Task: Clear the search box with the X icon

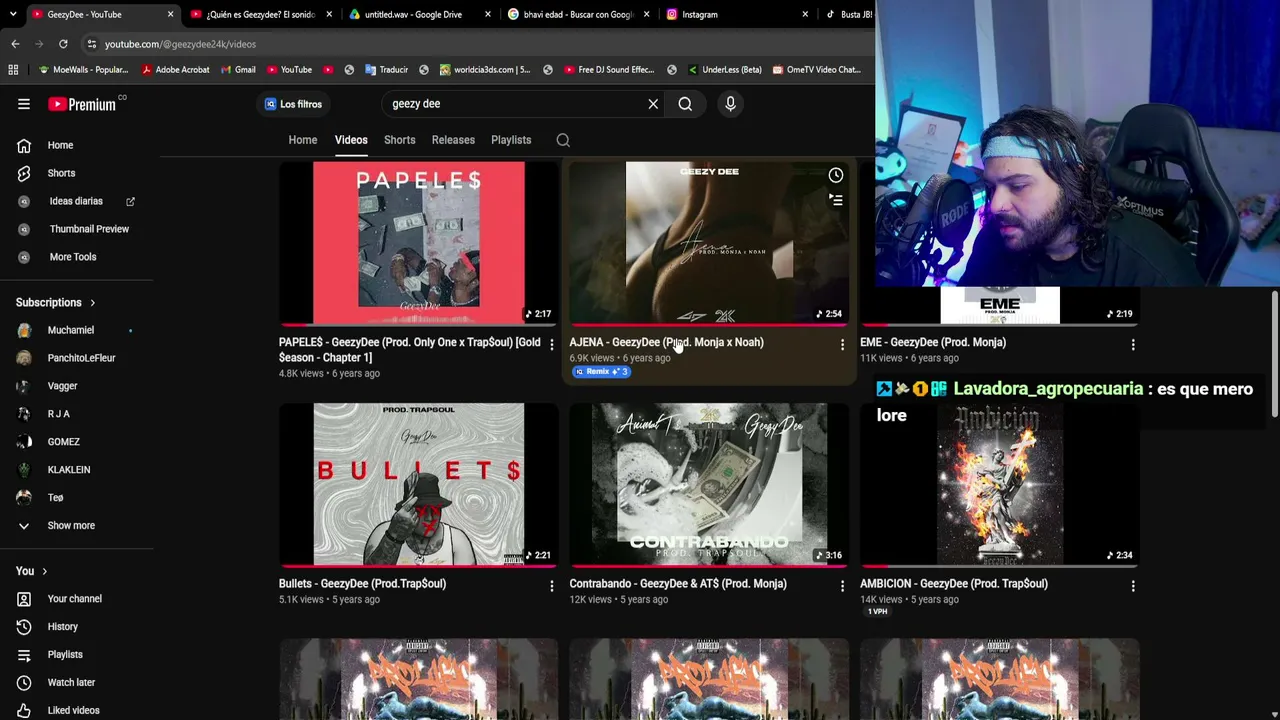Action: click(653, 104)
